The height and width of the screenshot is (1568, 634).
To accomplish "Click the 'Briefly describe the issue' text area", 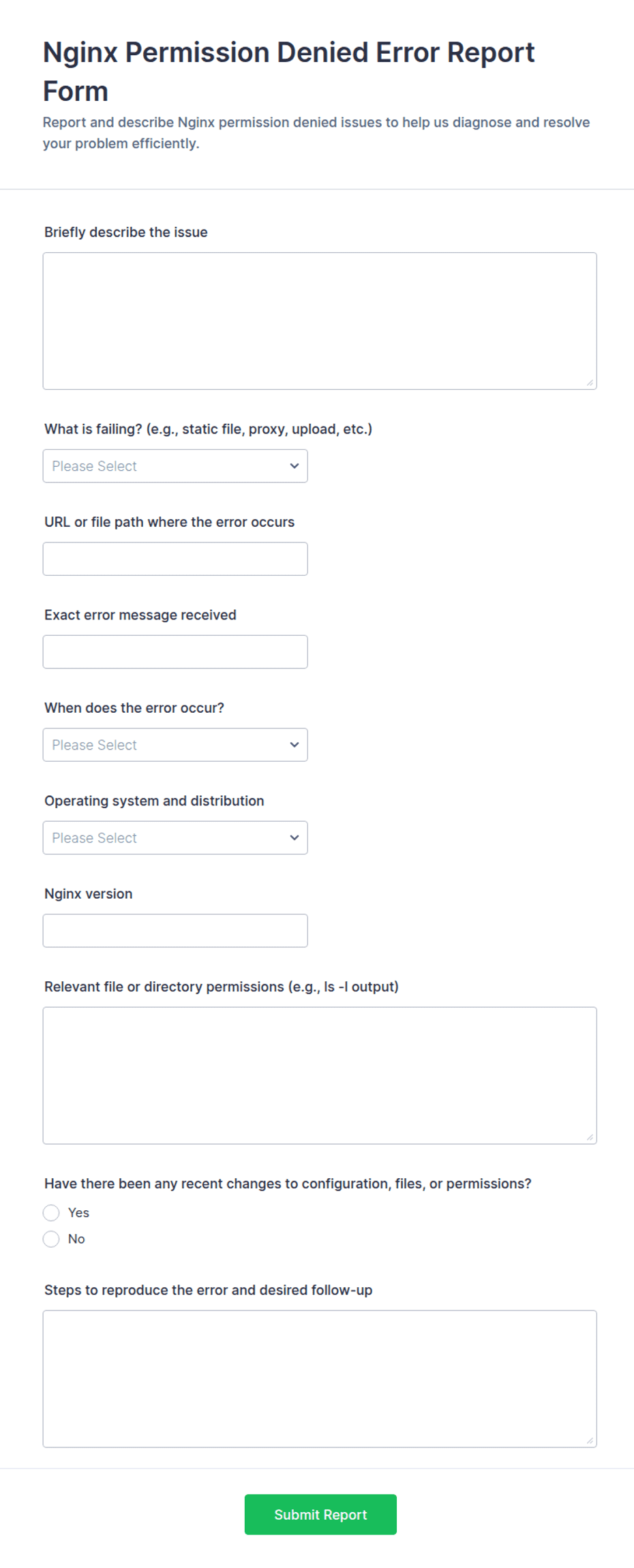I will click(320, 321).
